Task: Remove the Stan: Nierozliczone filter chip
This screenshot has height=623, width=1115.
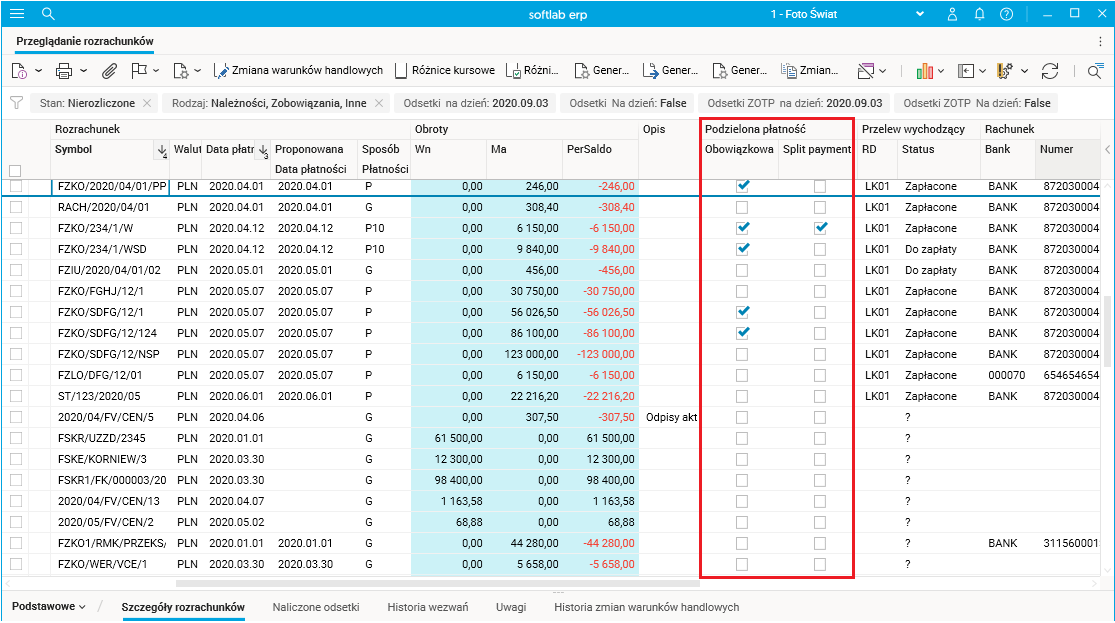Action: (x=147, y=103)
